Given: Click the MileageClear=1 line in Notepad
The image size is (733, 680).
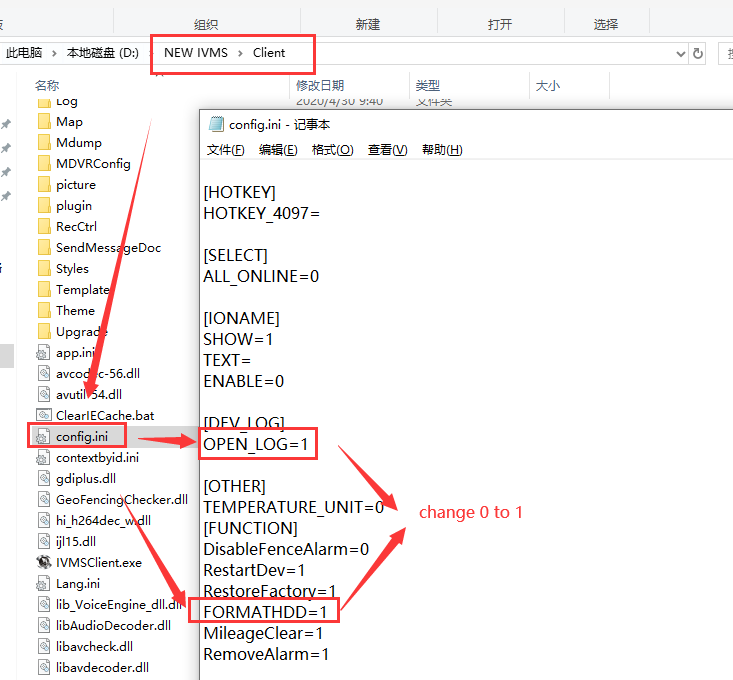Looking at the screenshot, I should point(263,633).
